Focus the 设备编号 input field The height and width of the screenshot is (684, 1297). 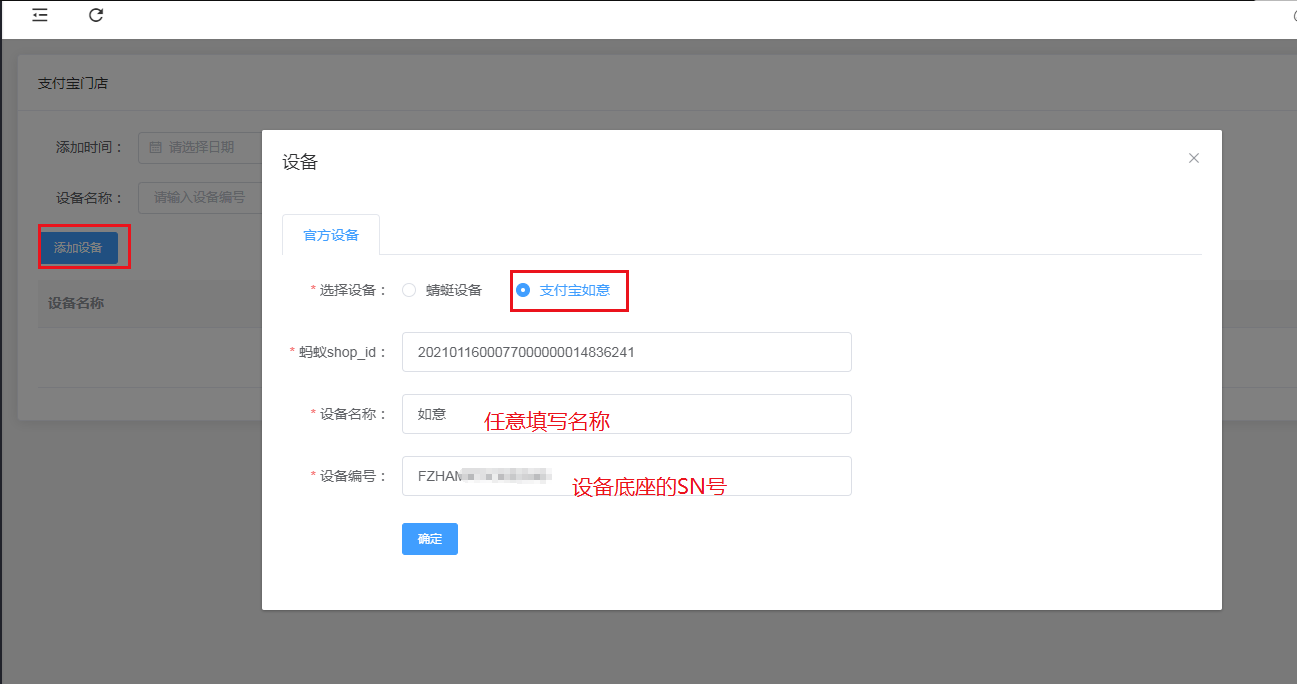627,476
